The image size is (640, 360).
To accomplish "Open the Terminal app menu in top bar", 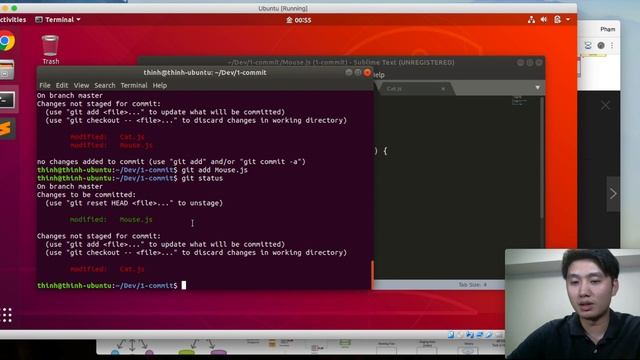I will point(58,20).
